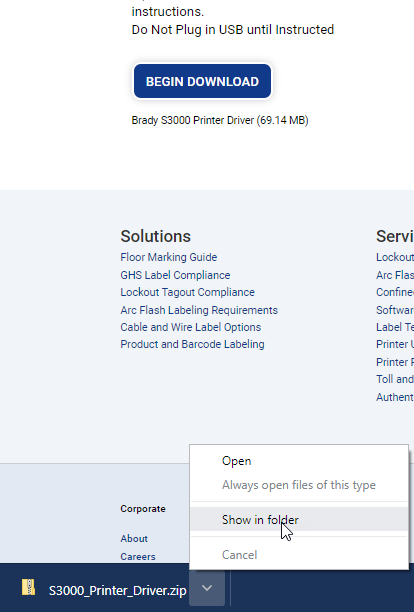Click the Toll and link under Services
Image resolution: width=414 pixels, height=612 pixels.
[395, 379]
